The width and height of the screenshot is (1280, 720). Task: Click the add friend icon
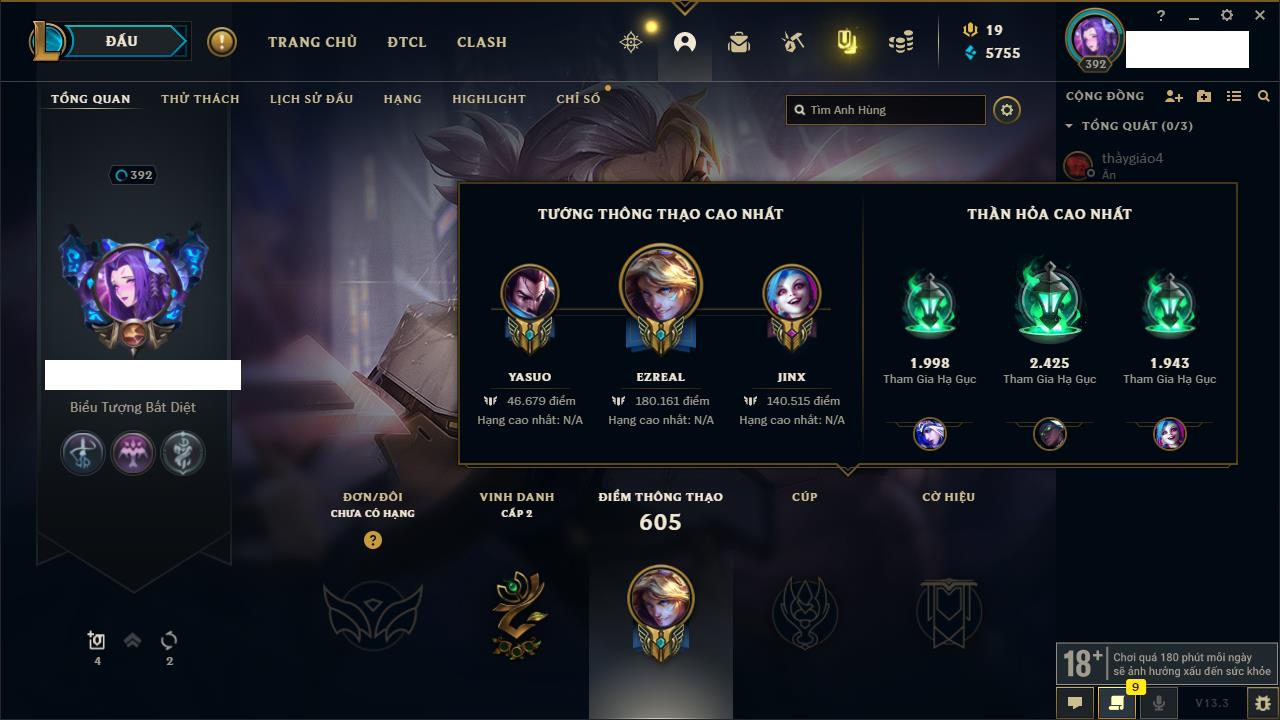coord(1174,96)
